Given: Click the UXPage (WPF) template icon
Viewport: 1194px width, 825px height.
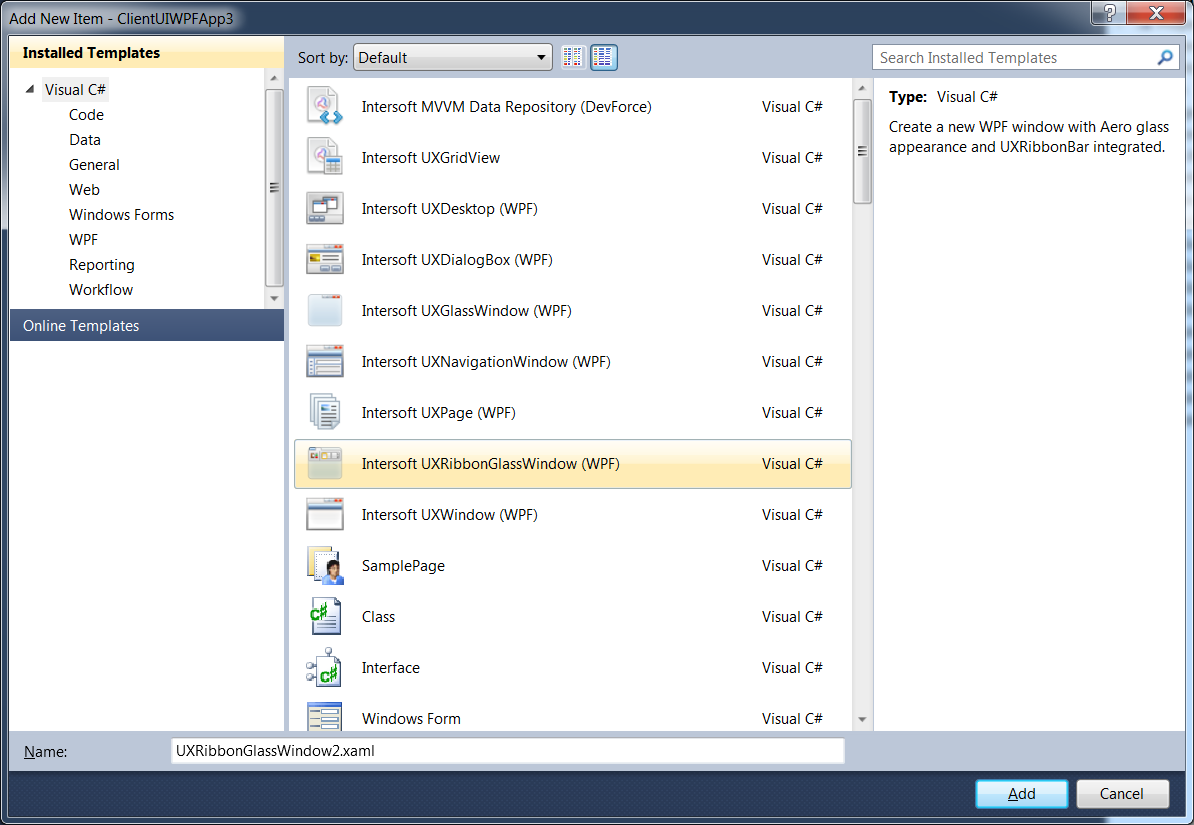Looking at the screenshot, I should pos(325,412).
